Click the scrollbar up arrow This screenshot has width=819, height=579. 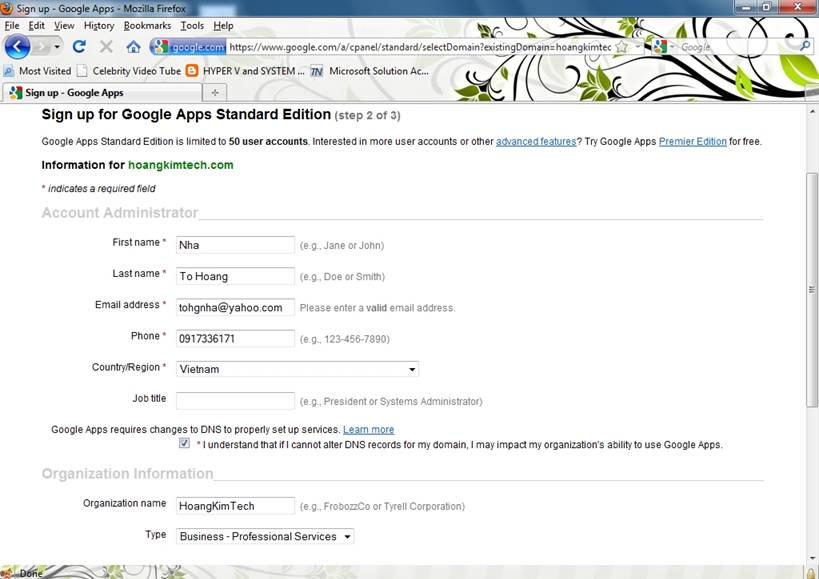point(812,111)
